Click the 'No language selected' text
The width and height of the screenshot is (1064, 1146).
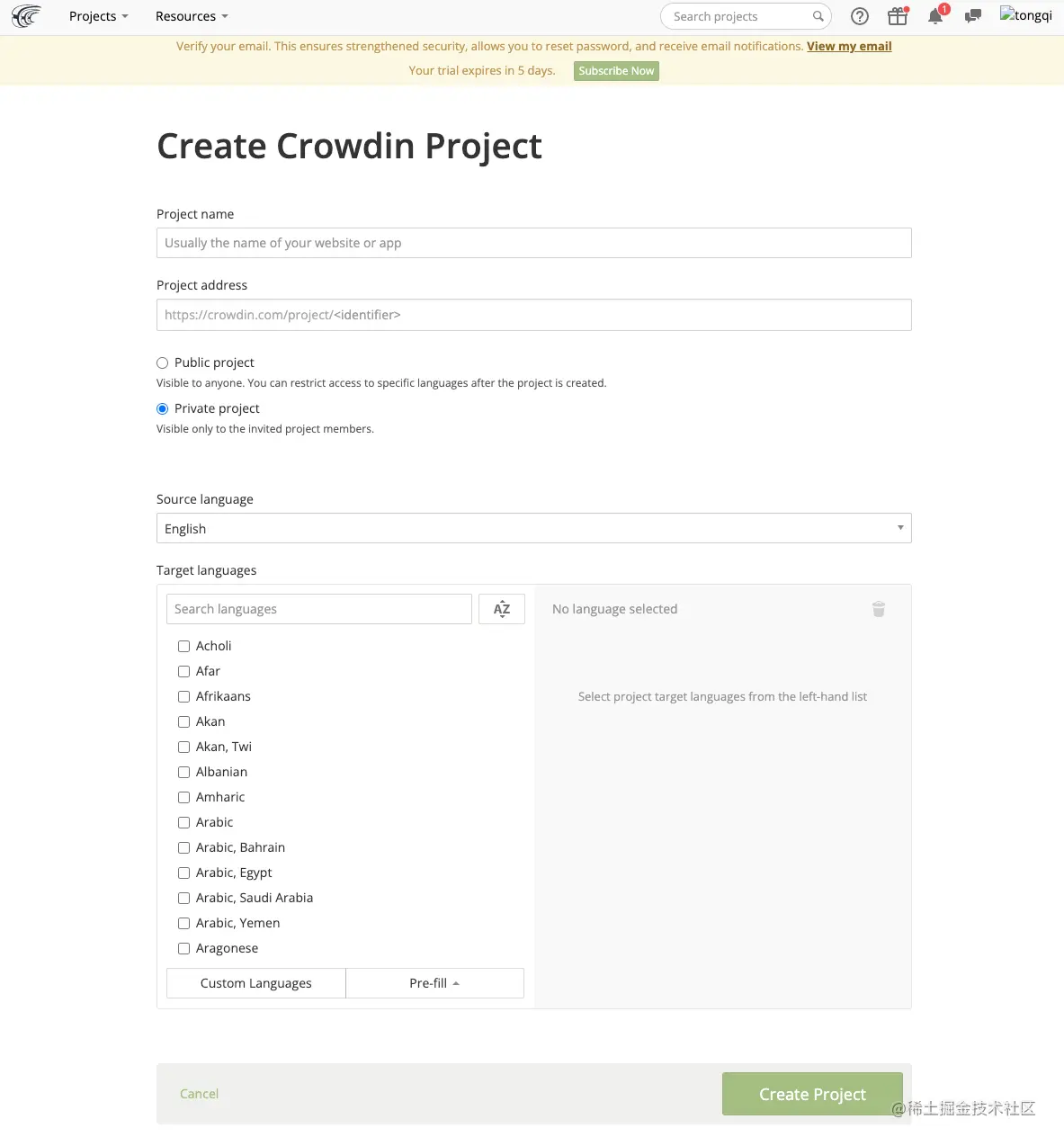point(614,609)
